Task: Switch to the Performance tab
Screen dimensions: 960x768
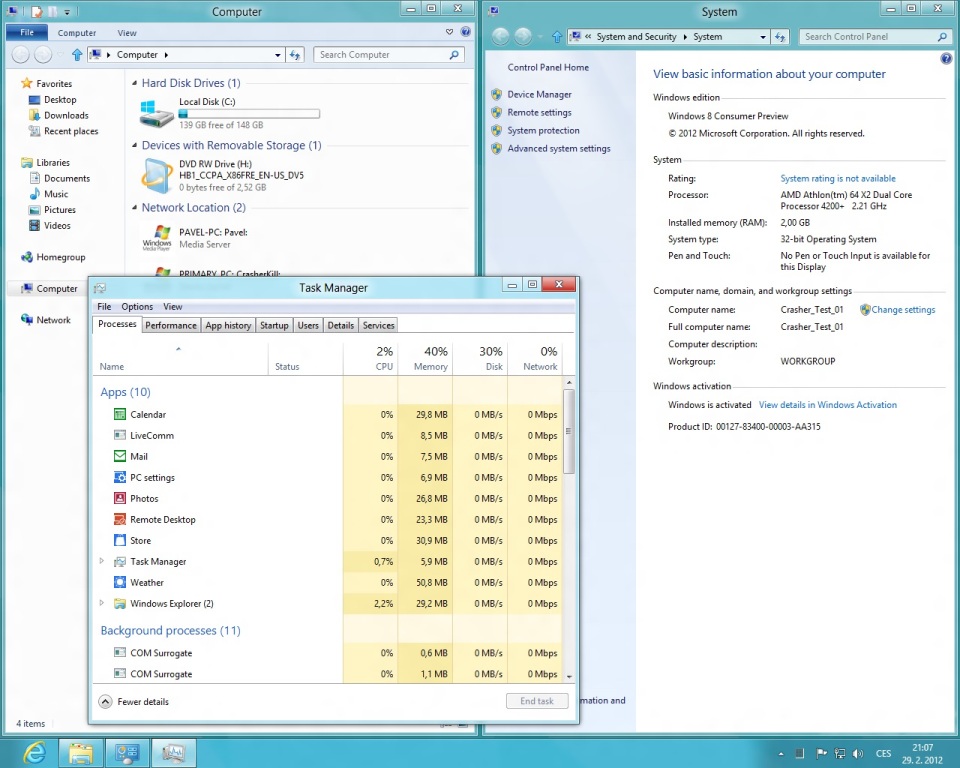Action: [171, 325]
